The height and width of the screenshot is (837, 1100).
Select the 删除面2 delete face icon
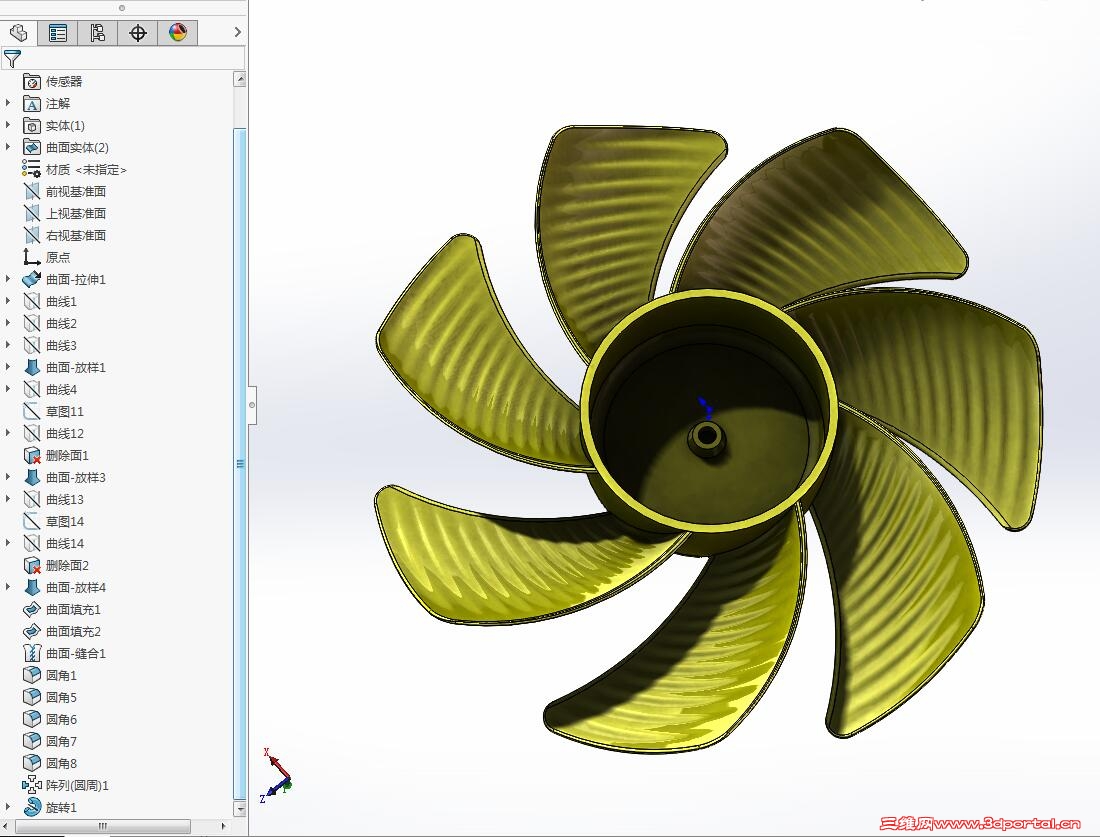tap(32, 565)
